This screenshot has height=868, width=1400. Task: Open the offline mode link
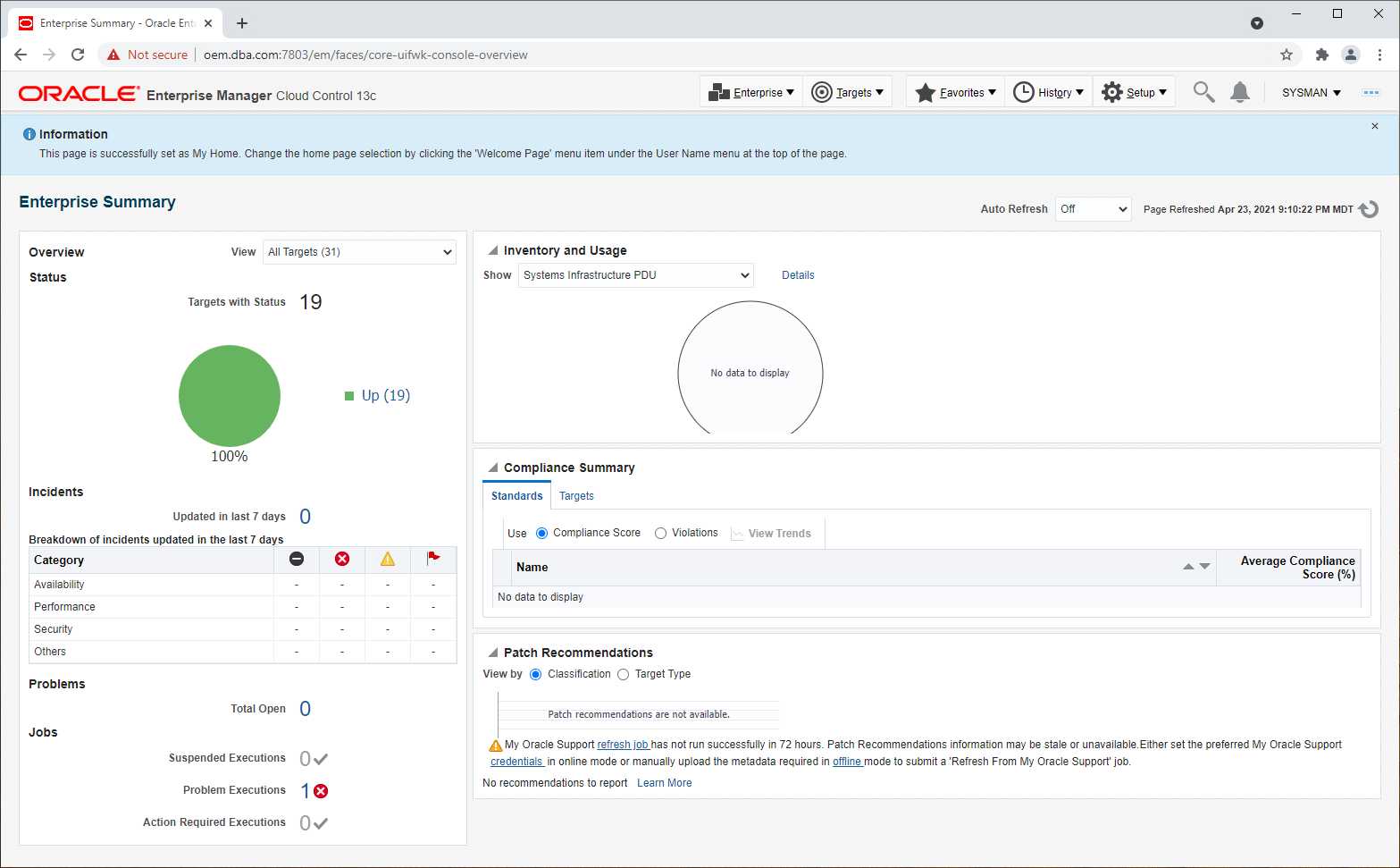(x=848, y=762)
